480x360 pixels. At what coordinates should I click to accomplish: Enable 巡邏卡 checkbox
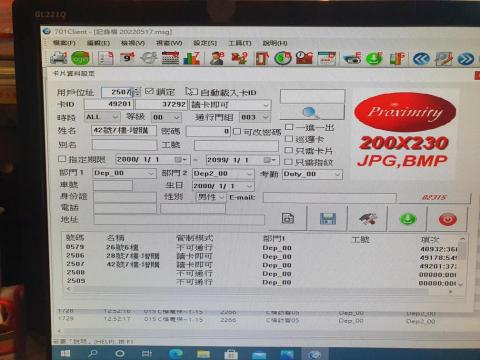(x=289, y=139)
